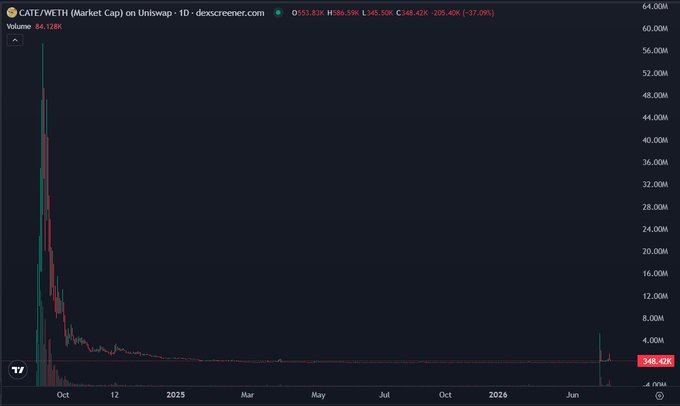Click the high value H586.59K
The width and height of the screenshot is (680, 406).
tap(343, 13)
